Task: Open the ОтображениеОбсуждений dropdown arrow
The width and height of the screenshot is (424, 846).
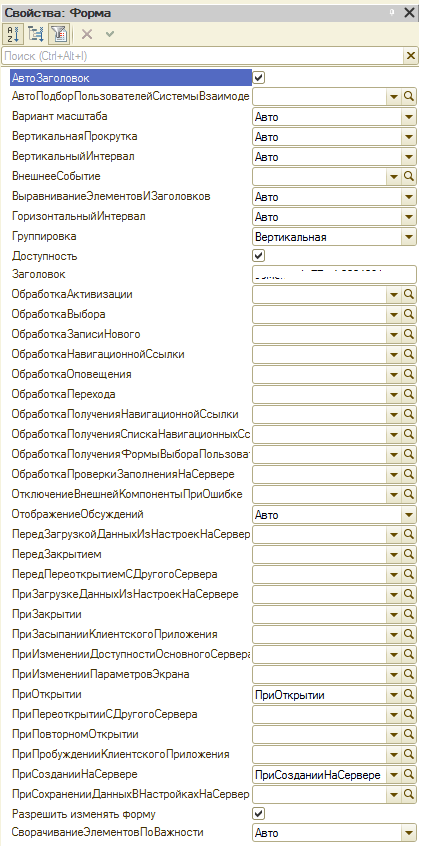Action: point(409,515)
